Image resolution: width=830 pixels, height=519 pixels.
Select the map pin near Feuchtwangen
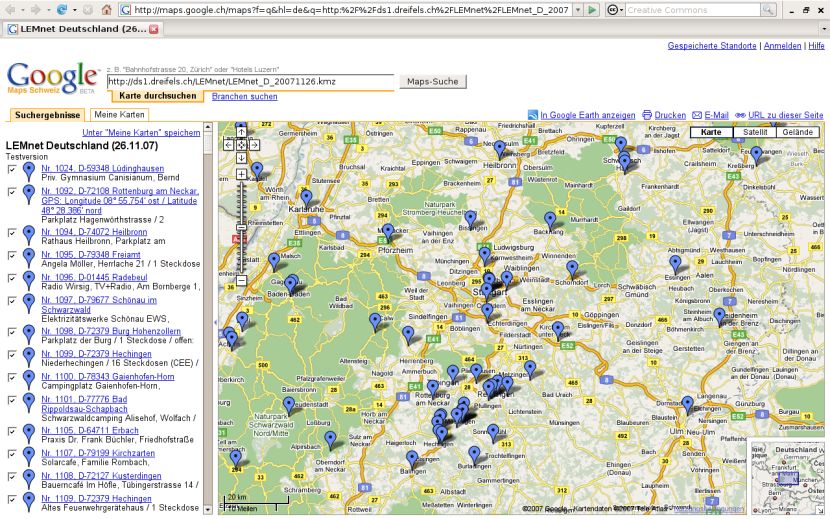pyautogui.click(x=757, y=155)
